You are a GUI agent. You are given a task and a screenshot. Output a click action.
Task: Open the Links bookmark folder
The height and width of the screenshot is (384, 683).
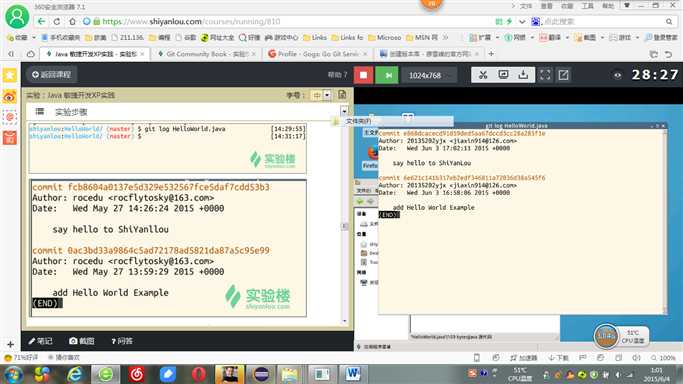[315, 37]
